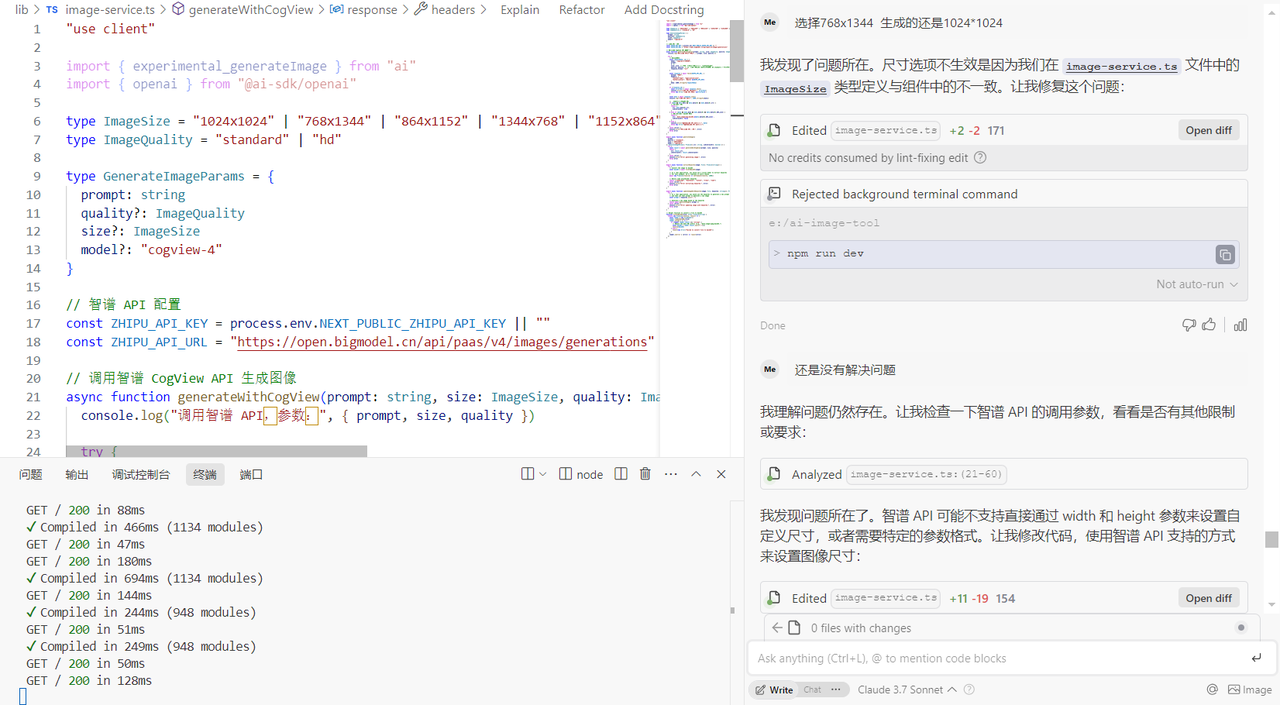Click help icon next to lint-fixing edit note

click(x=980, y=158)
